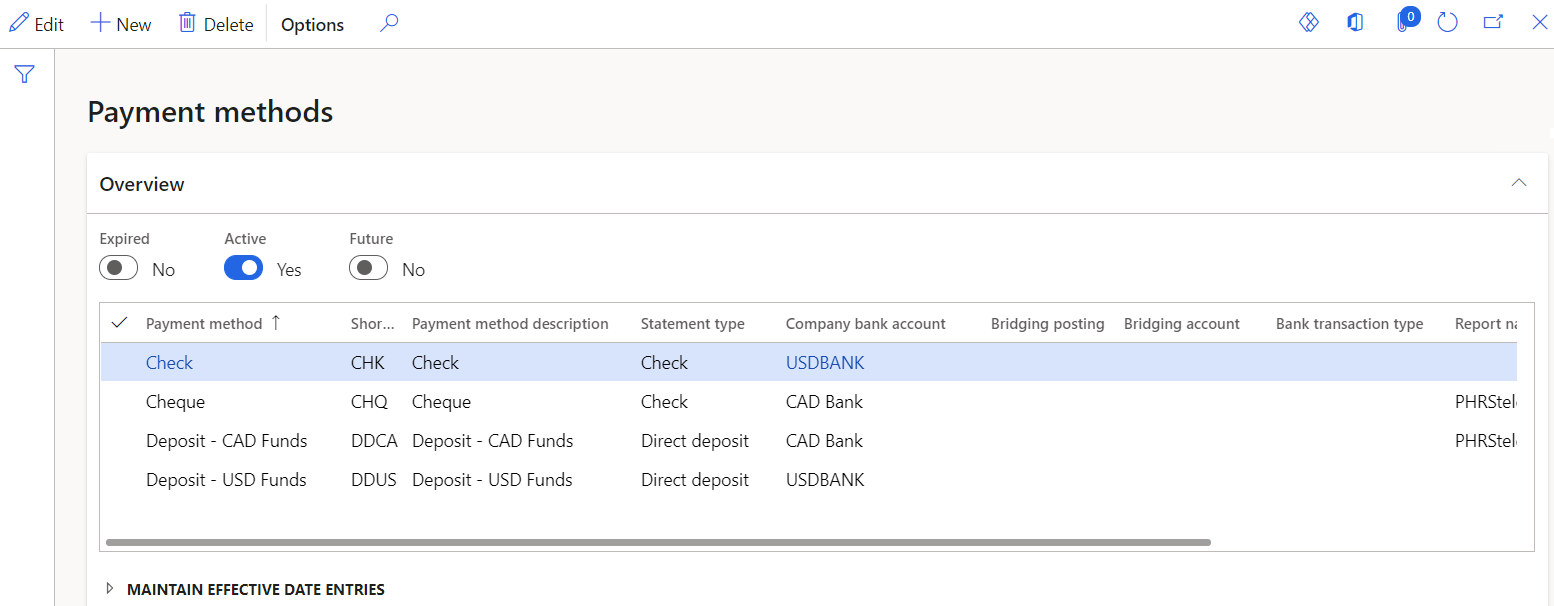Screen dimensions: 1554x606
Task: Click CAD Bank in Deposit - CAD Funds row
Action: coord(824,441)
